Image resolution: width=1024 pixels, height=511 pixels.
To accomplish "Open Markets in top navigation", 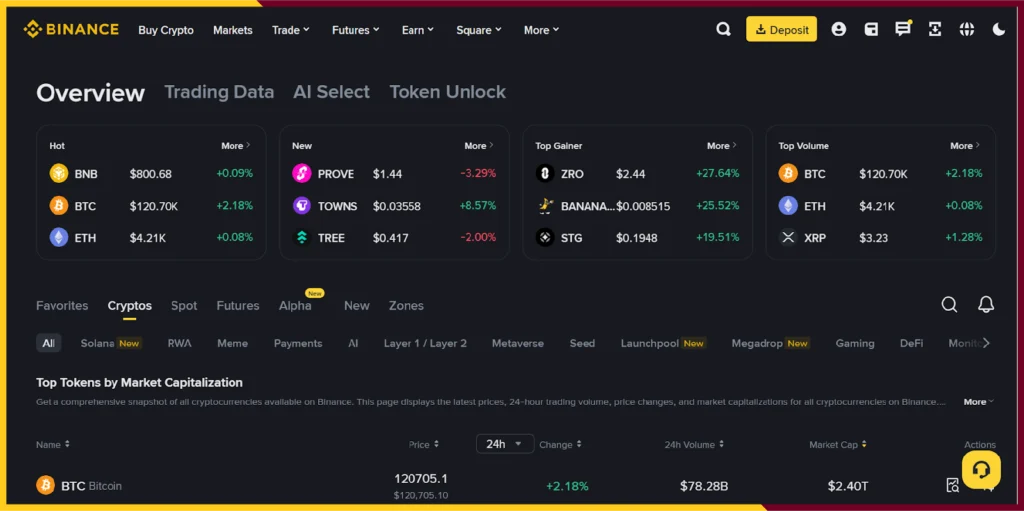I will [232, 30].
